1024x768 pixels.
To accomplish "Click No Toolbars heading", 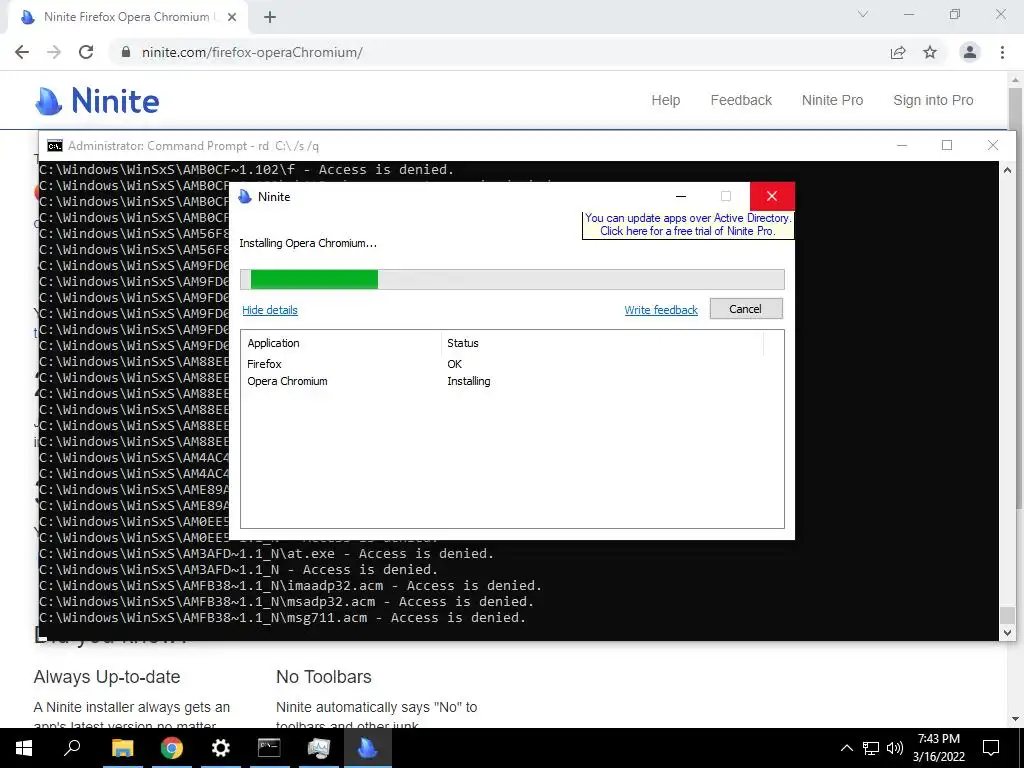I will tap(323, 677).
